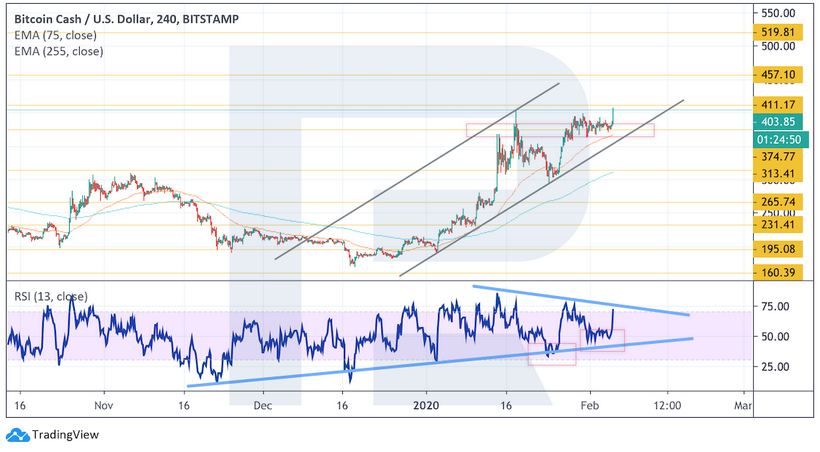Select the RSI (13, close) indicator label
820x452 pixels.
51,296
